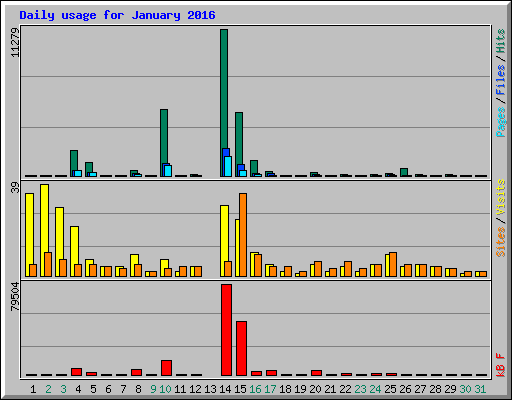Click the green weekend day label 24
Viewport: 512px width, 400px height.
click(x=375, y=389)
